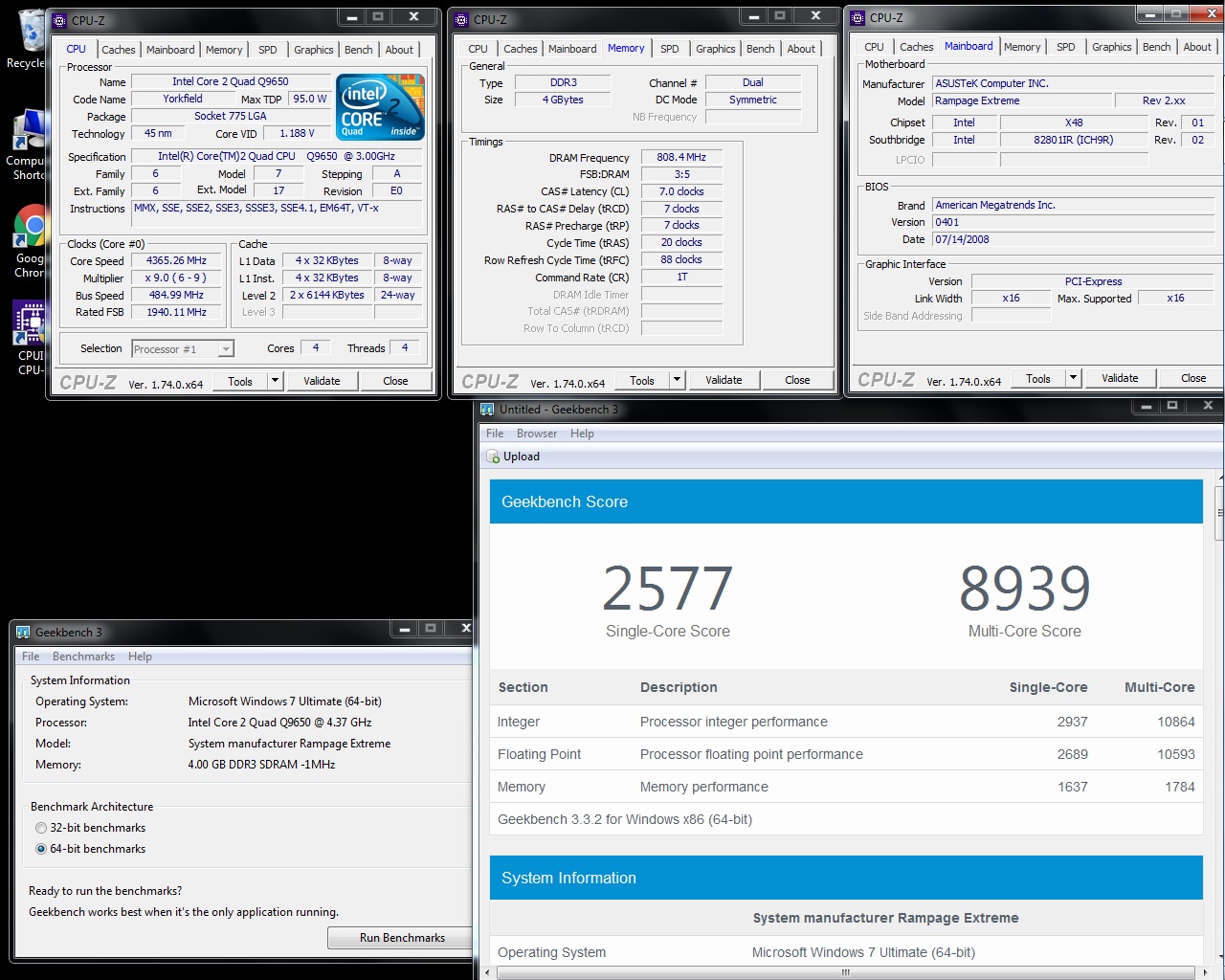Select the Memory row in results table
Viewport: 1225px width, 980px height.
[x=846, y=787]
